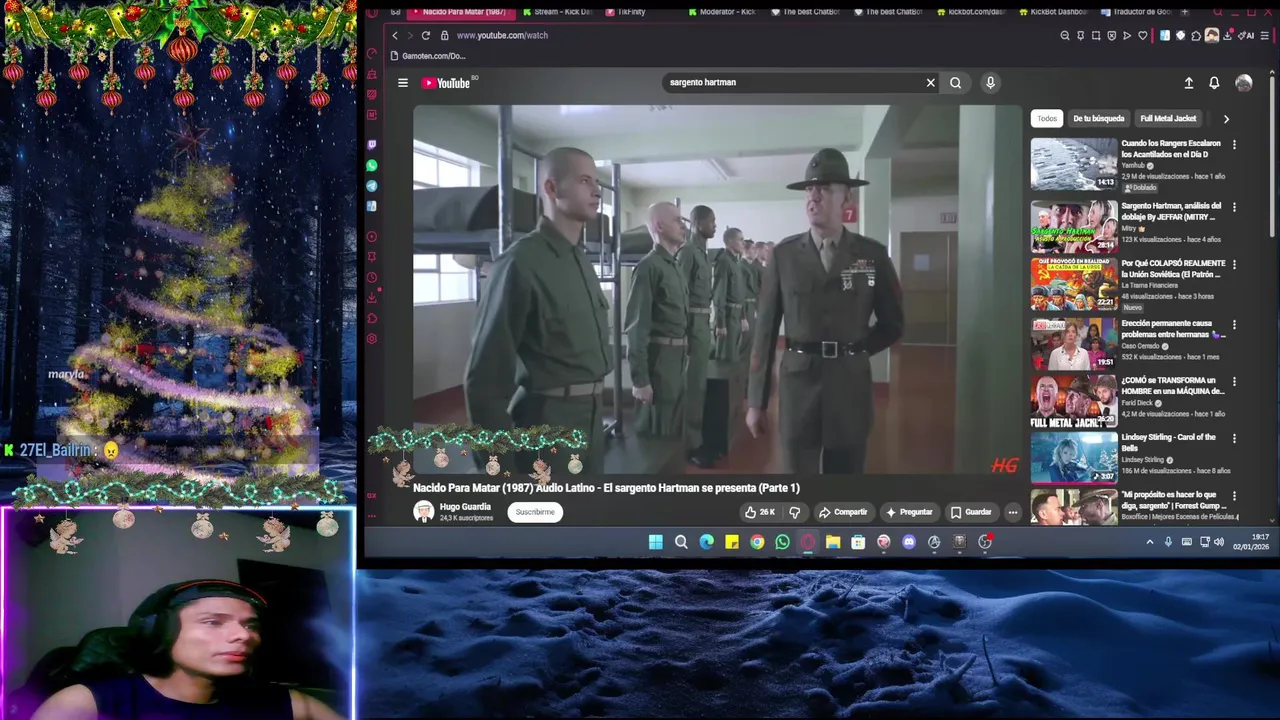Open 'Lindsey Stirling - Carol of the Bells' thumbnail

point(1074,457)
